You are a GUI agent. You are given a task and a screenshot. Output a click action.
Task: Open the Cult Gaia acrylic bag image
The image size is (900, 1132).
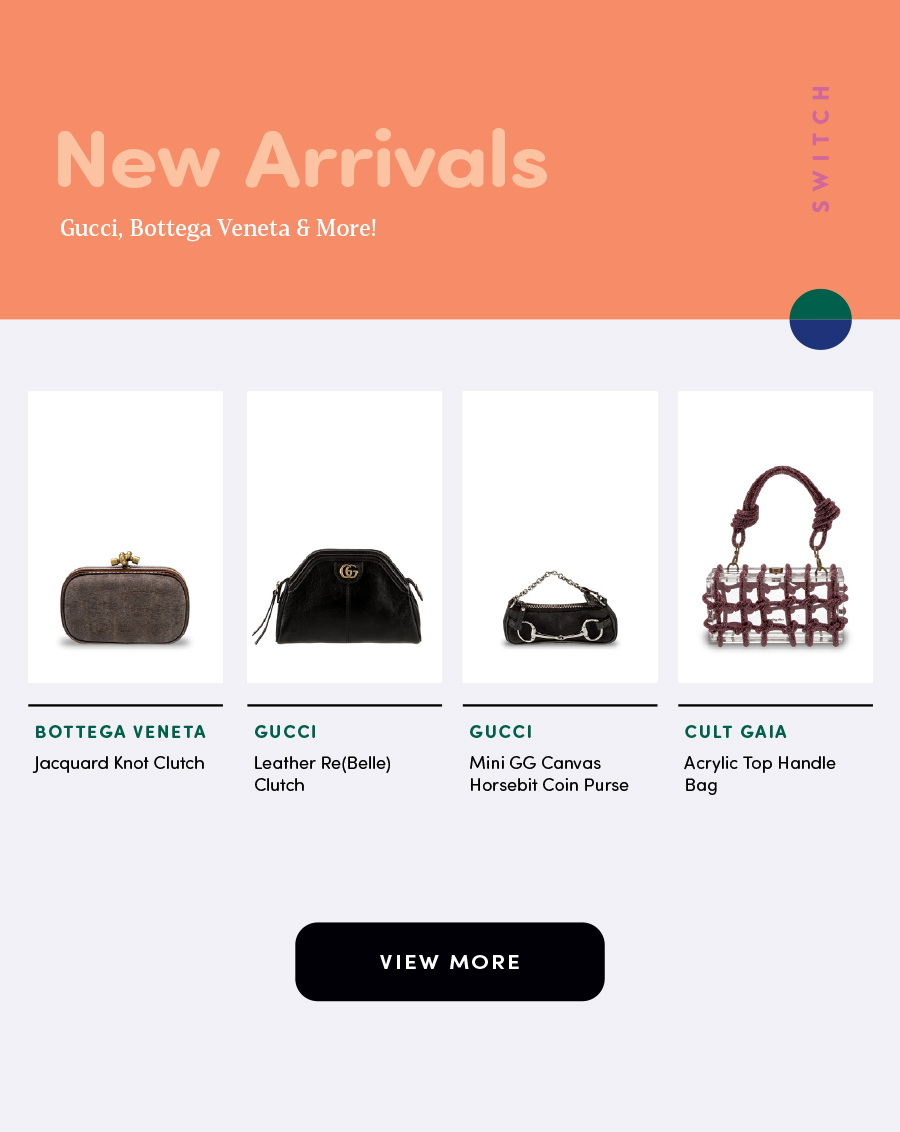775,536
